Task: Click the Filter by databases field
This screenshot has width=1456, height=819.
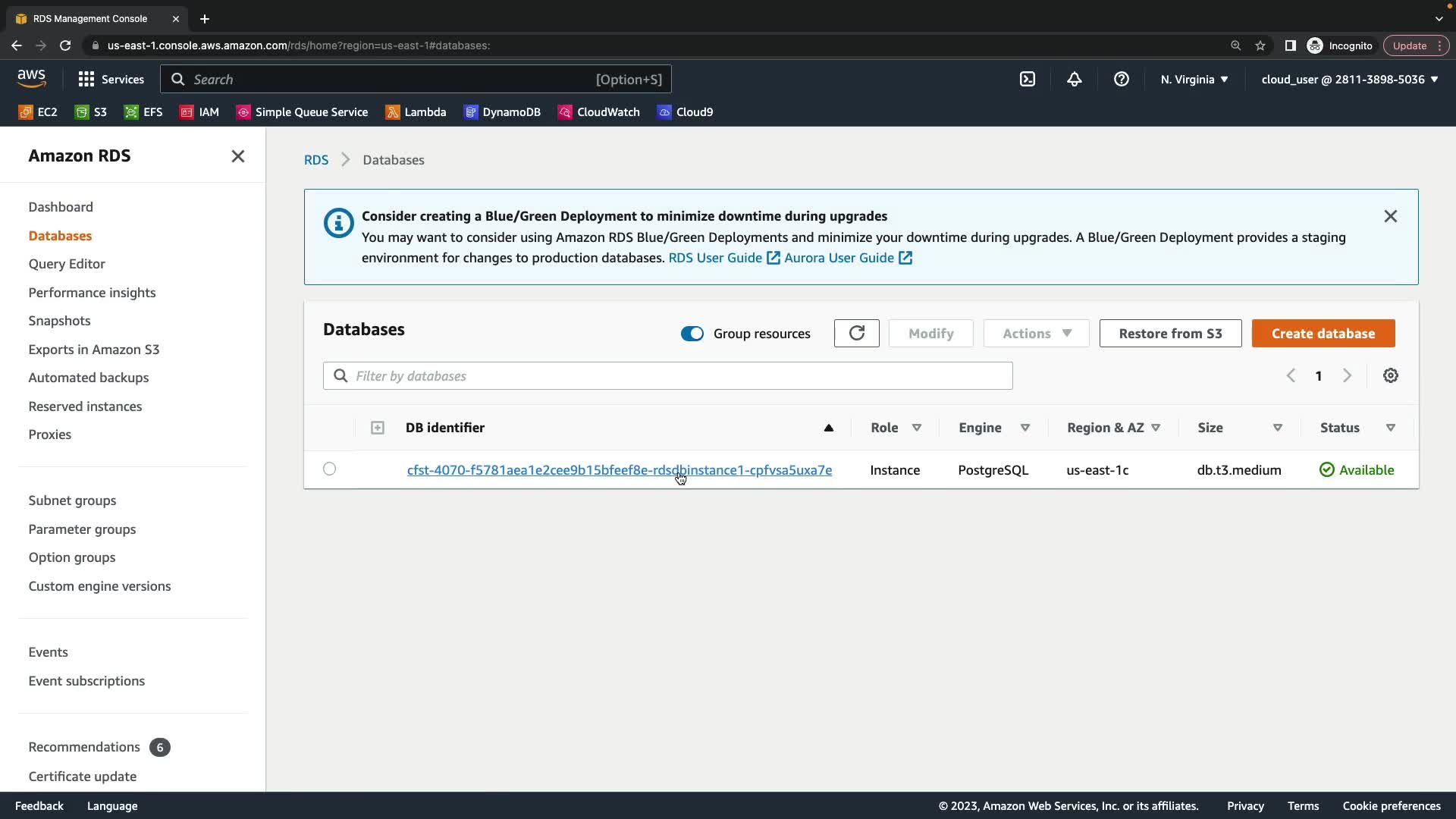Action: 667,376
